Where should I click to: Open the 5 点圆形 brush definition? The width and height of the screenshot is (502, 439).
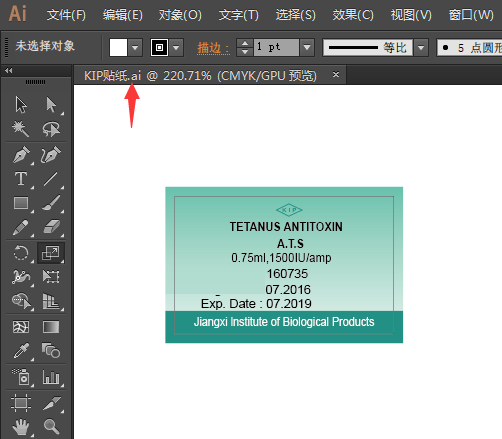tap(470, 48)
